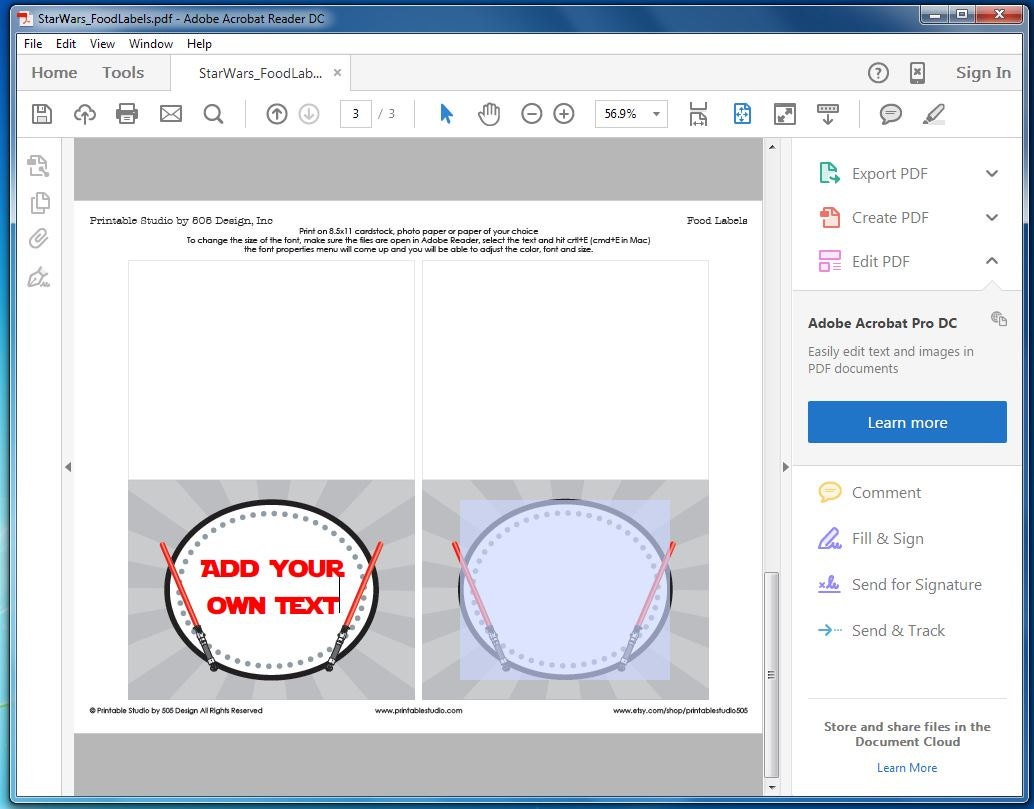Collapse the left navigation pane arrow
The image size is (1034, 809).
(68, 467)
